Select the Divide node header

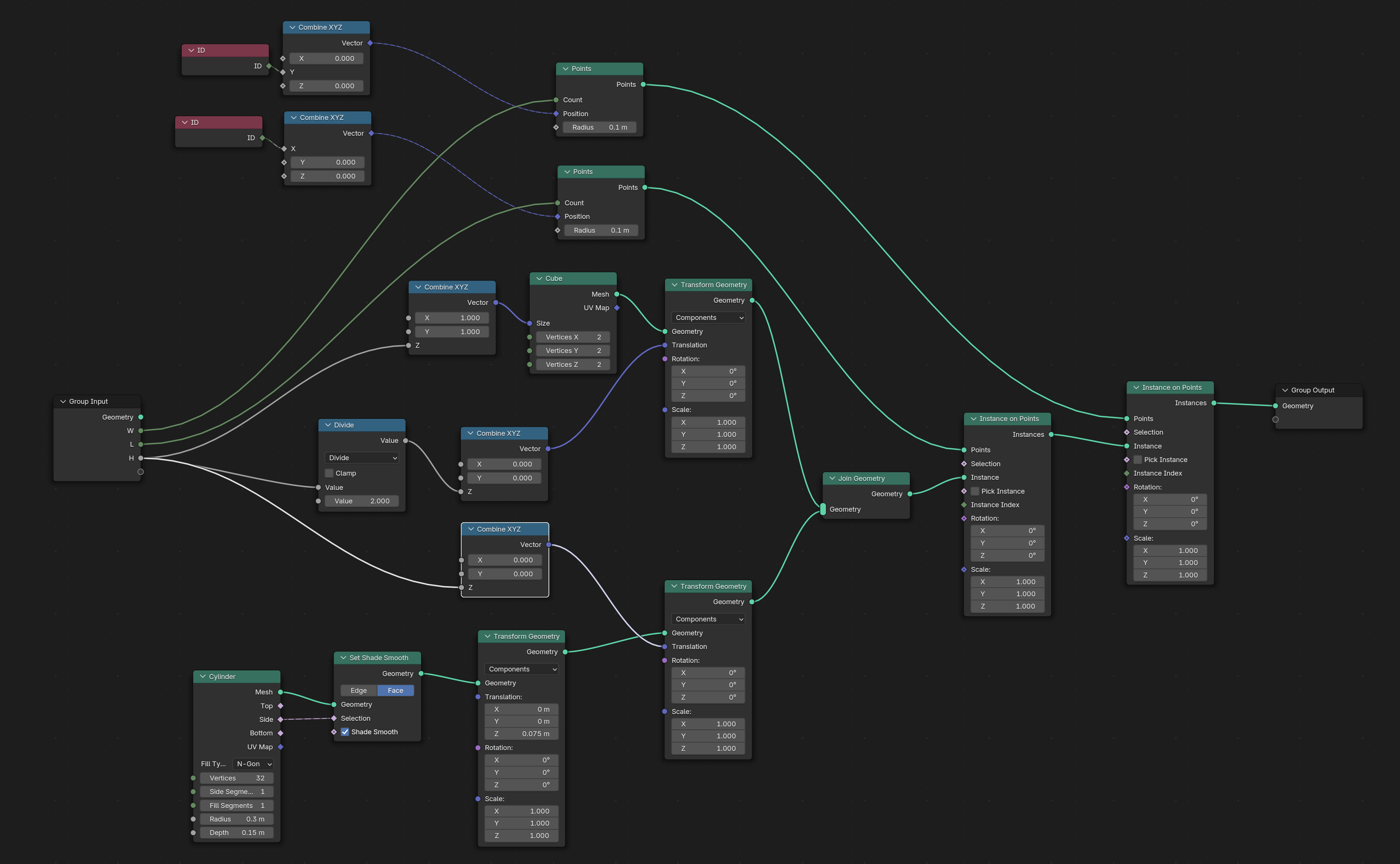[x=362, y=425]
